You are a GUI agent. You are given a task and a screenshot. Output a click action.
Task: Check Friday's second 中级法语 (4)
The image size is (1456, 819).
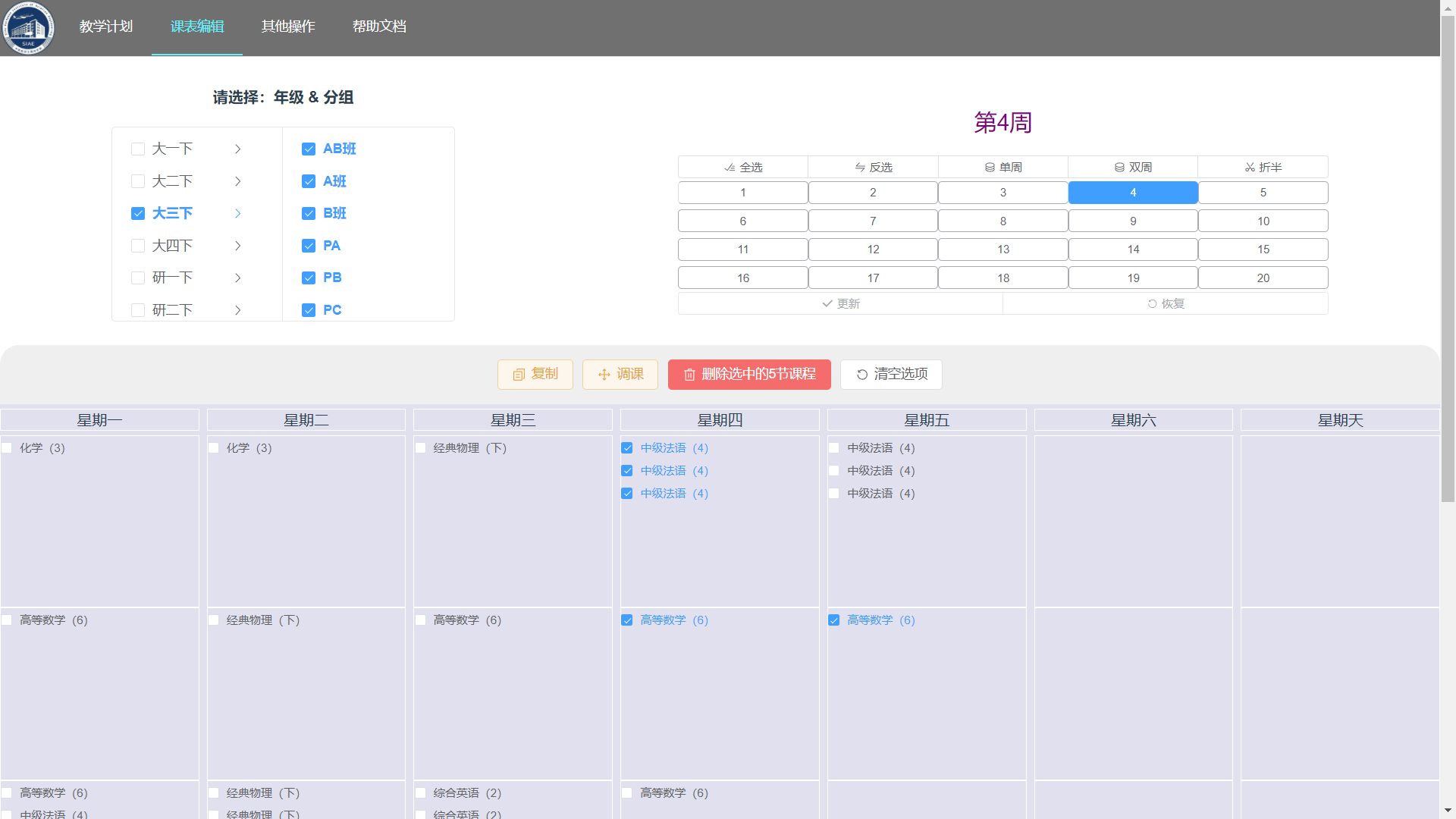[x=834, y=471]
